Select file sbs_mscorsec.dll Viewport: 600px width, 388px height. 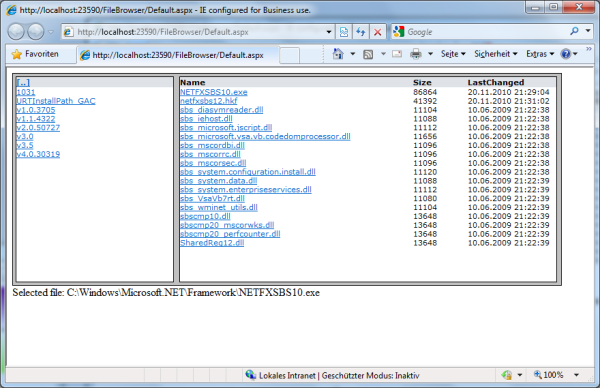213,163
